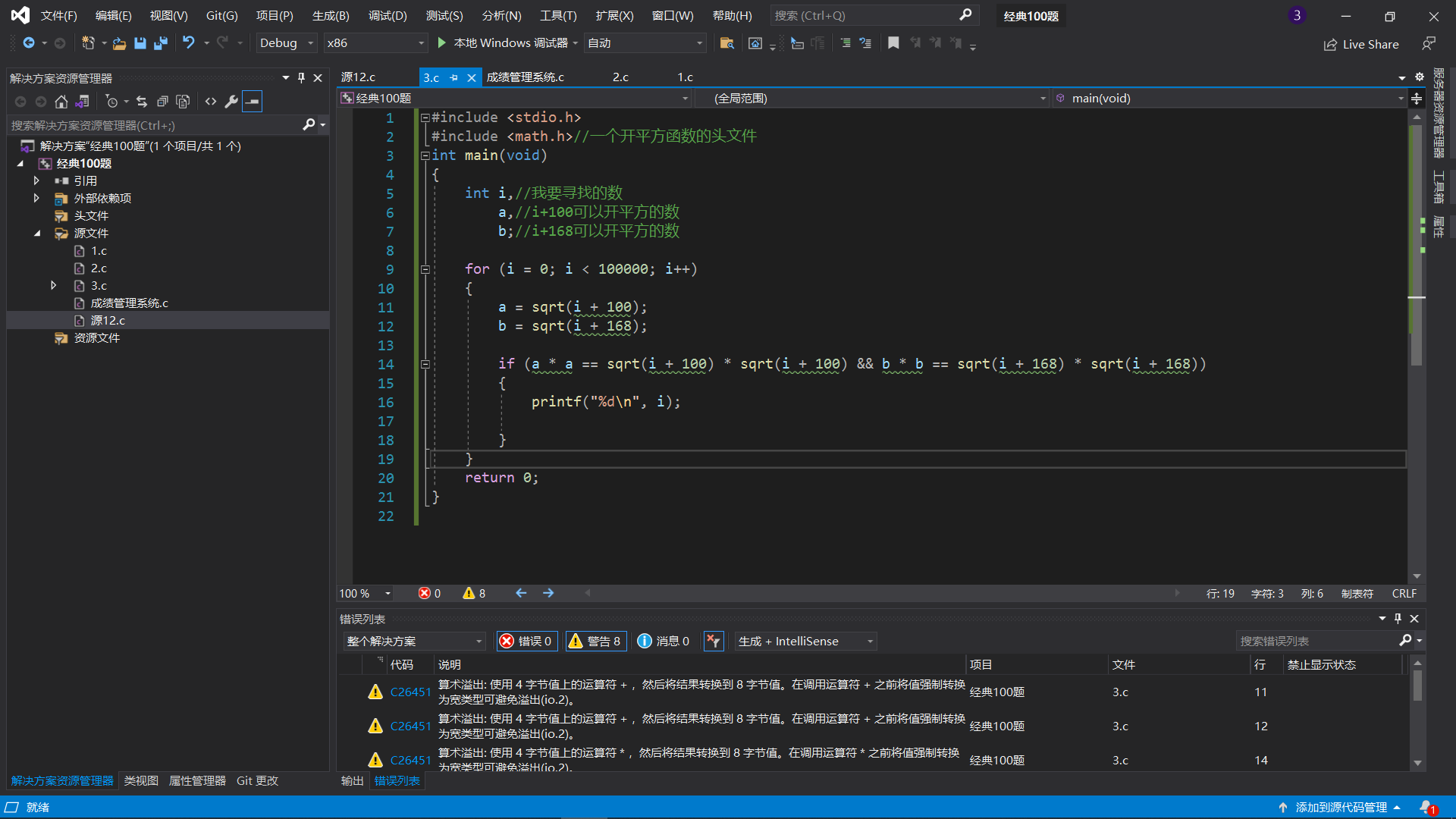This screenshot has width=1456, height=819.
Task: Click the comment-out selected lines icon
Action: 846,43
